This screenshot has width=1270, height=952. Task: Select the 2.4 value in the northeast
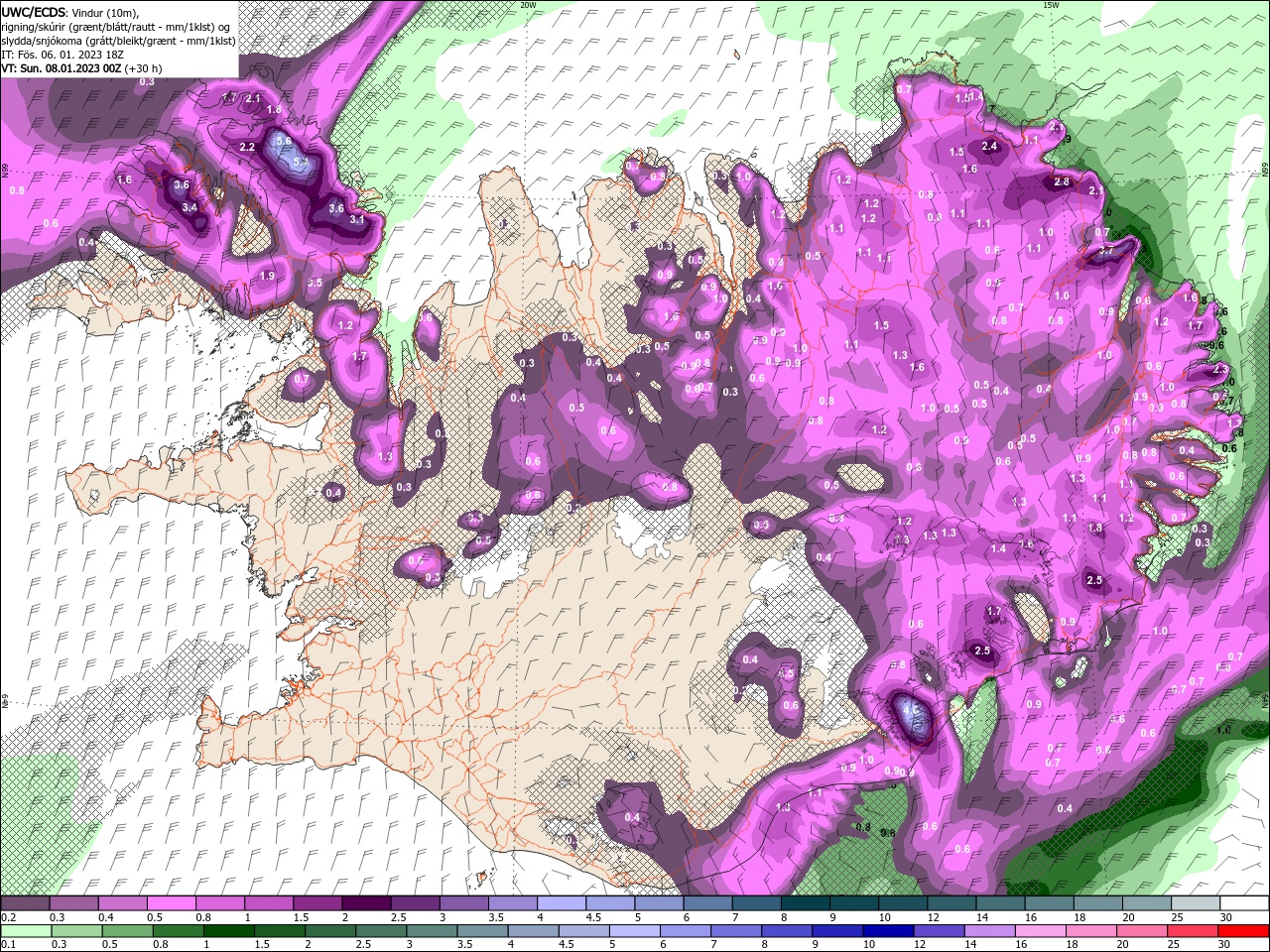click(x=989, y=146)
